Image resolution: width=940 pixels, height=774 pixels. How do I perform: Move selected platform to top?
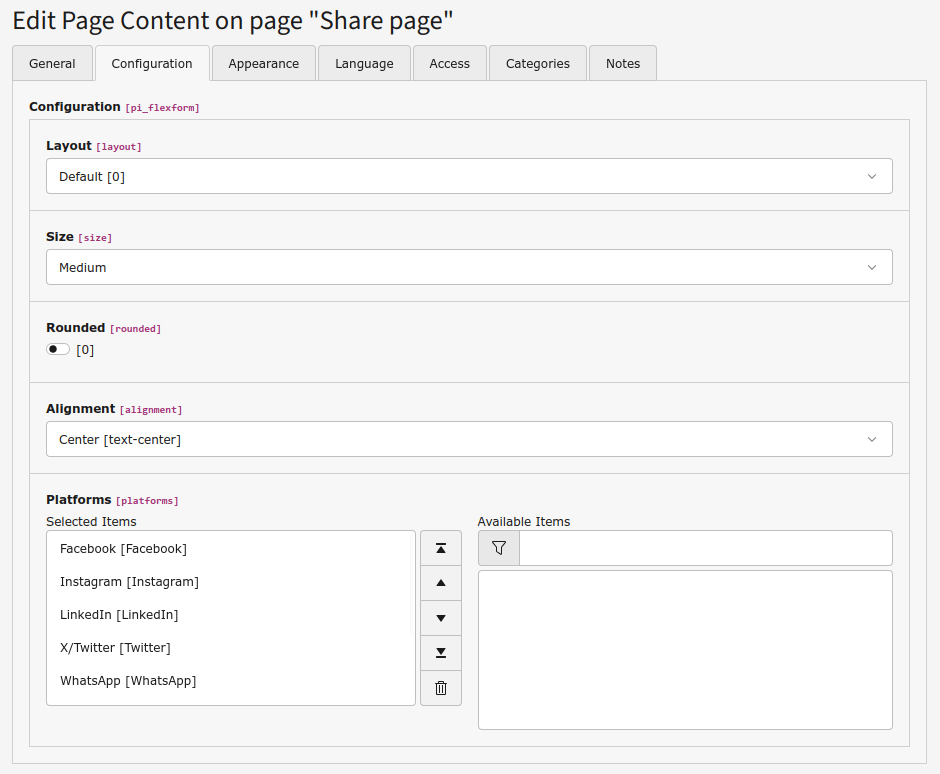coord(441,548)
